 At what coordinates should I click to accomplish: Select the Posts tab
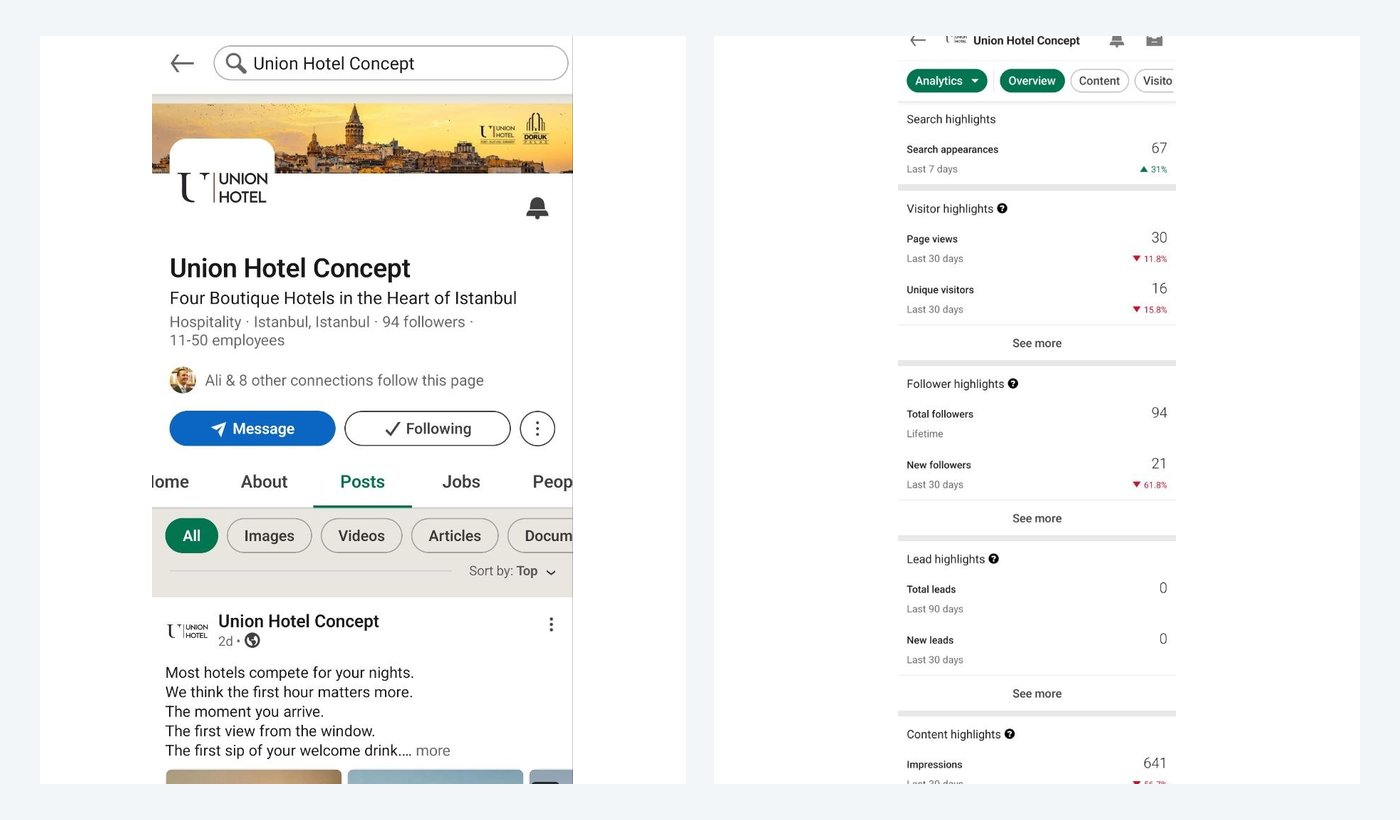(x=362, y=482)
